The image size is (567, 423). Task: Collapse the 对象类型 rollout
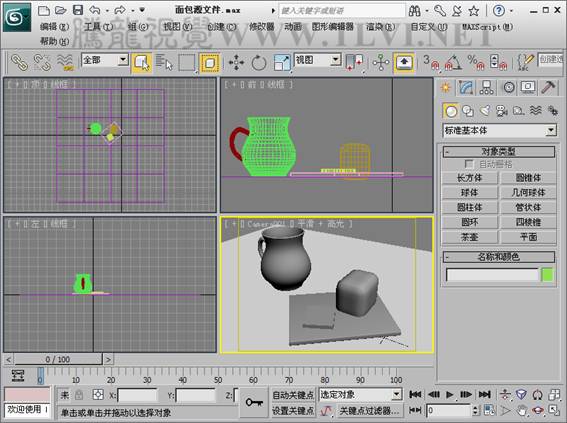click(499, 152)
